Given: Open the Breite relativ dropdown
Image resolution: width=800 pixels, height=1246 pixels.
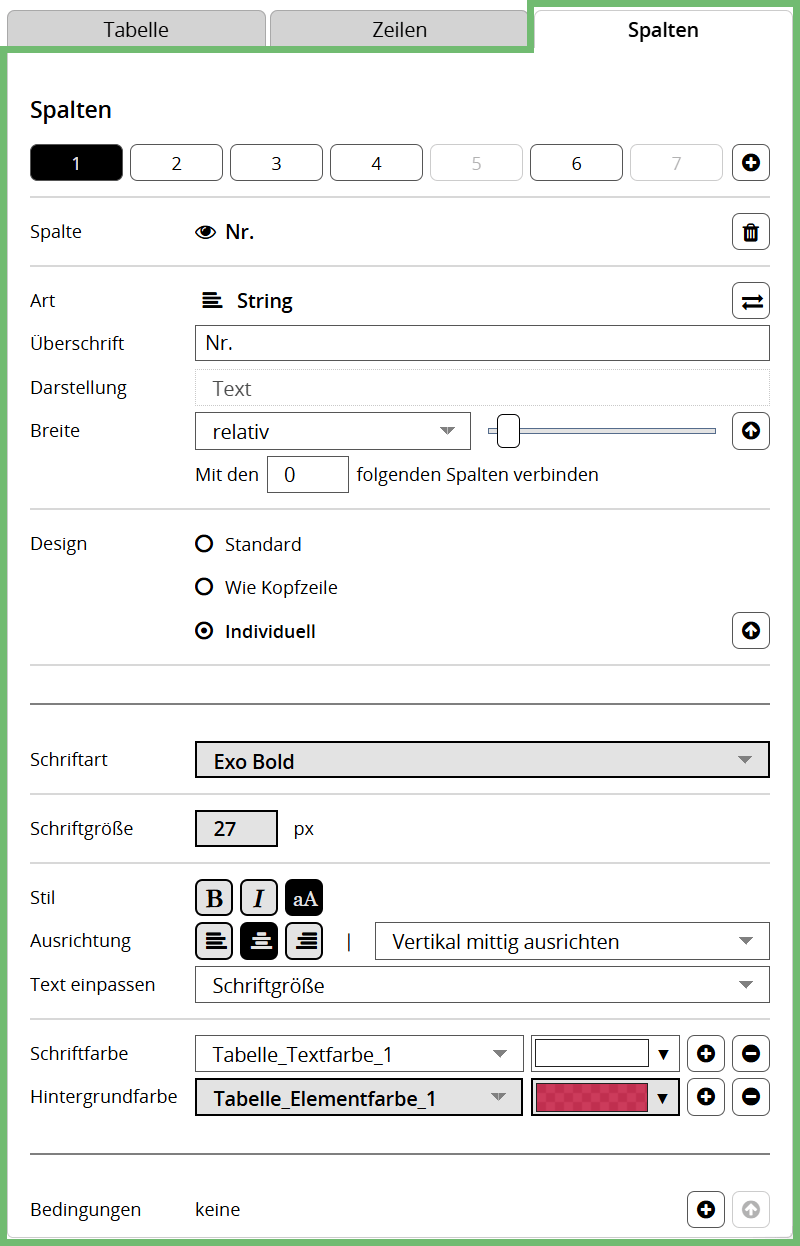Looking at the screenshot, I should (x=333, y=431).
